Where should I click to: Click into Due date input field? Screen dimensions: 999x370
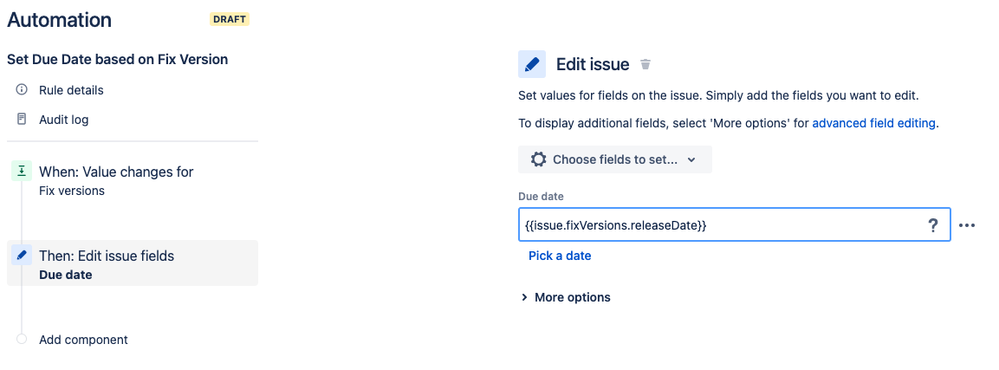click(x=735, y=225)
